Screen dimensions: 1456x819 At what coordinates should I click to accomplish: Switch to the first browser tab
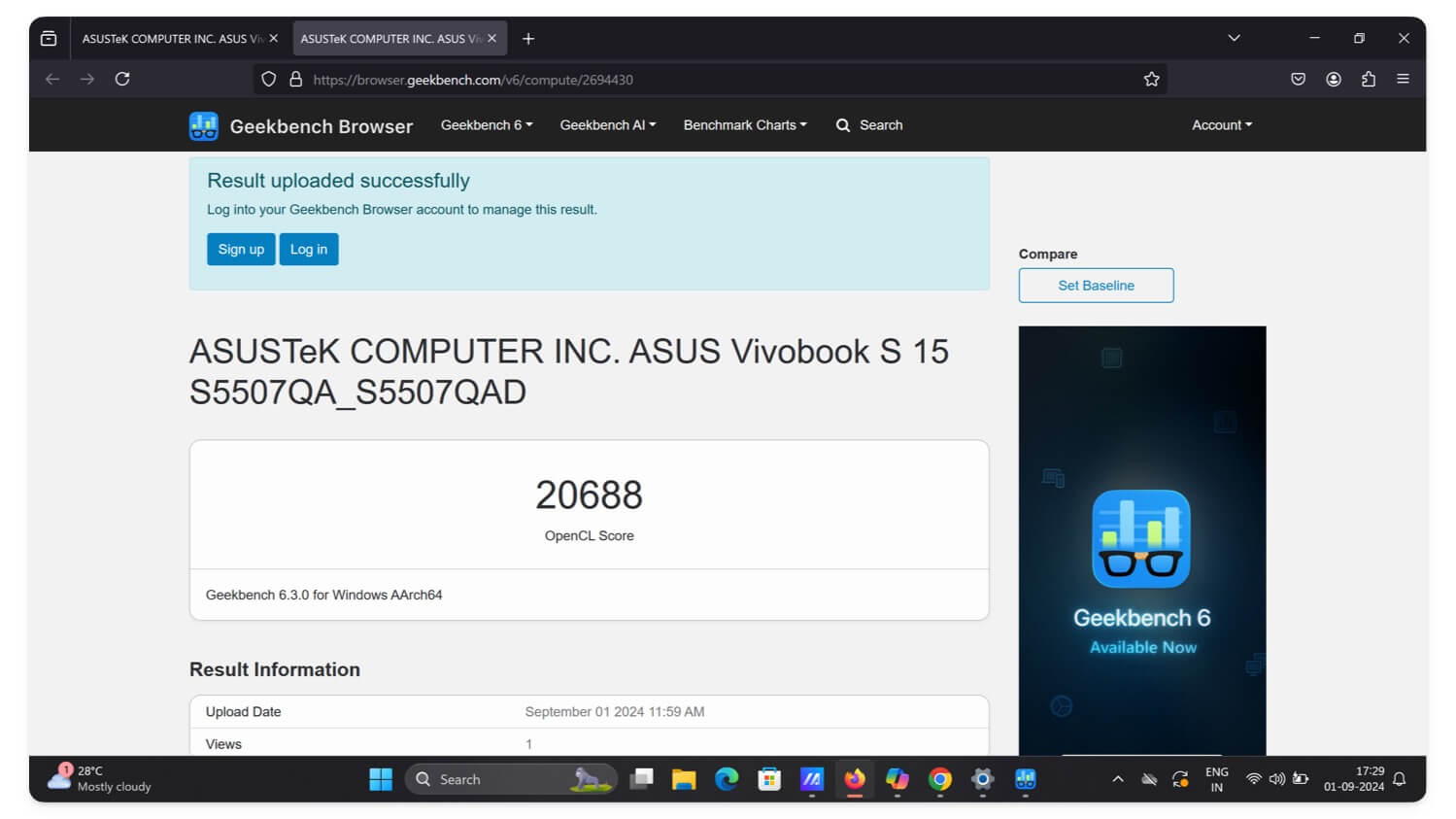pos(173,38)
